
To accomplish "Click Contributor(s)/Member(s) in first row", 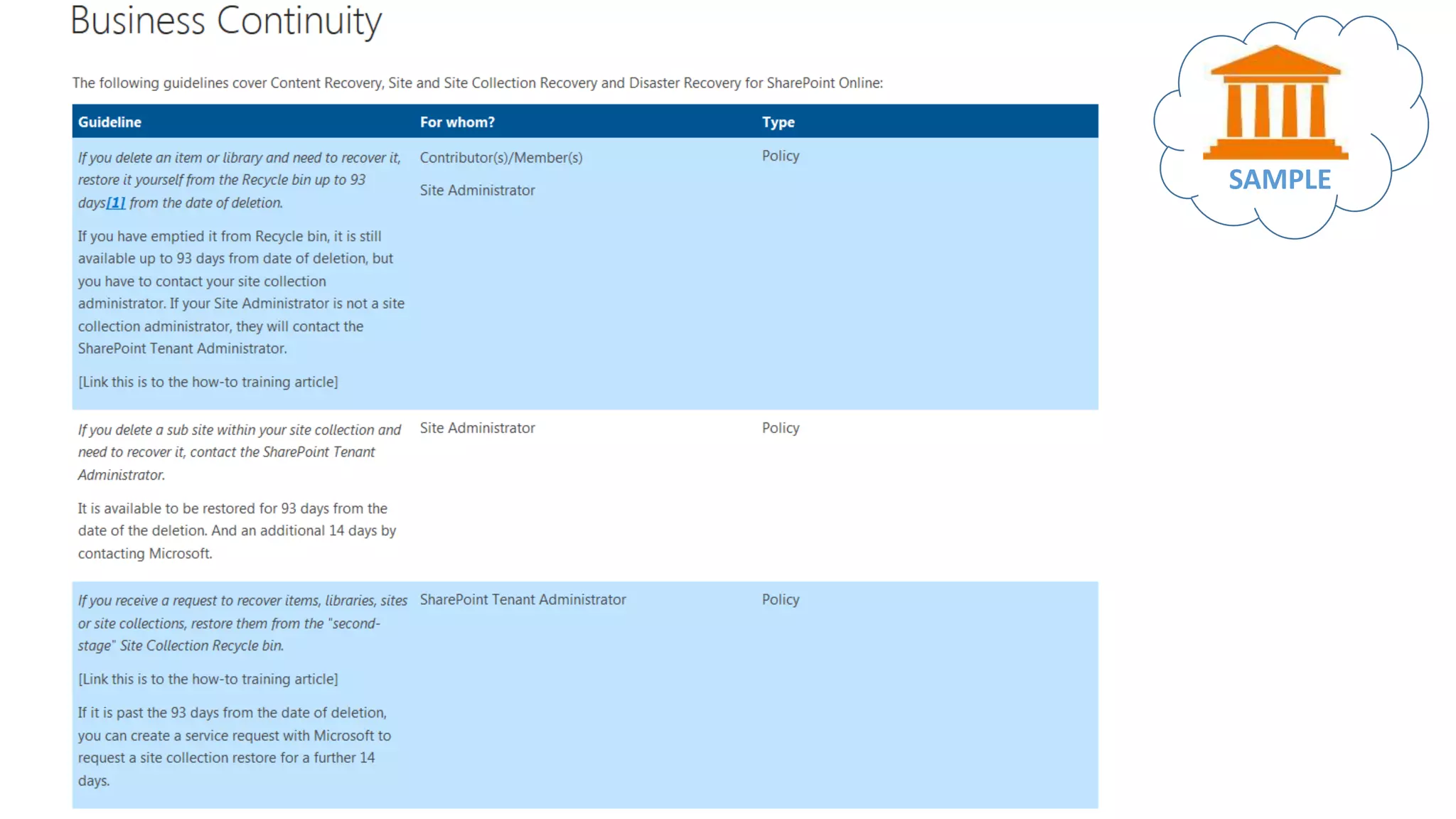I will pyautogui.click(x=500, y=157).
